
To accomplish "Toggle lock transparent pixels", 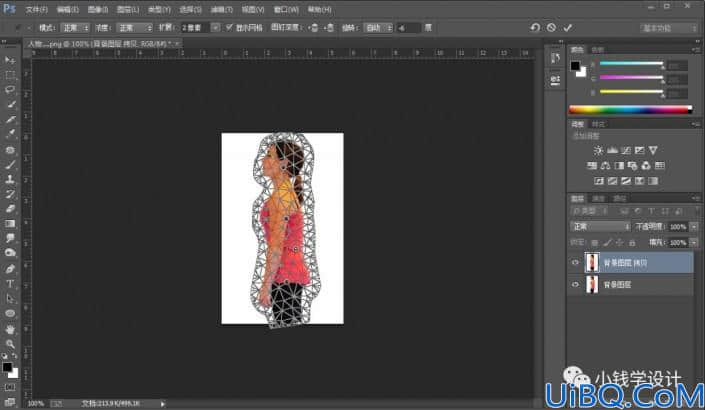I will pos(594,243).
